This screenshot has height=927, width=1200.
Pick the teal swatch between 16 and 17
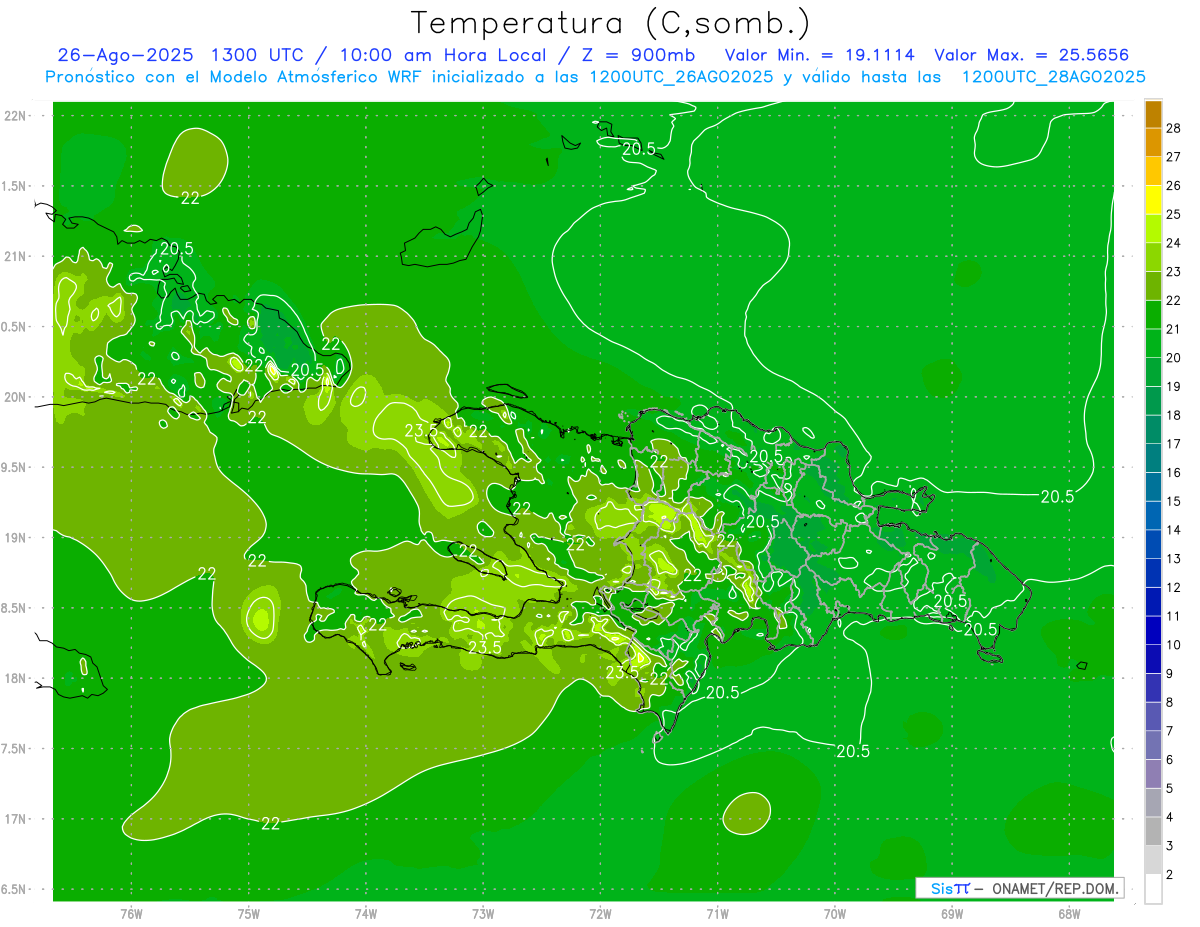pyautogui.click(x=1153, y=459)
